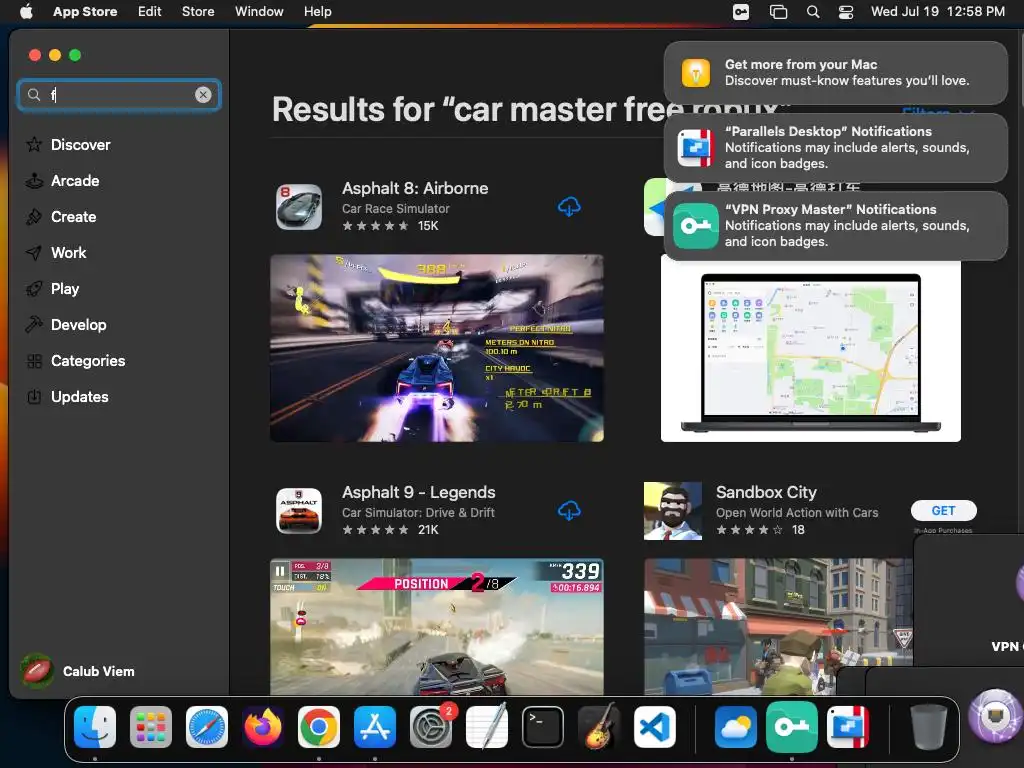
Task: View the map app laptop screenshot
Action: click(x=810, y=351)
